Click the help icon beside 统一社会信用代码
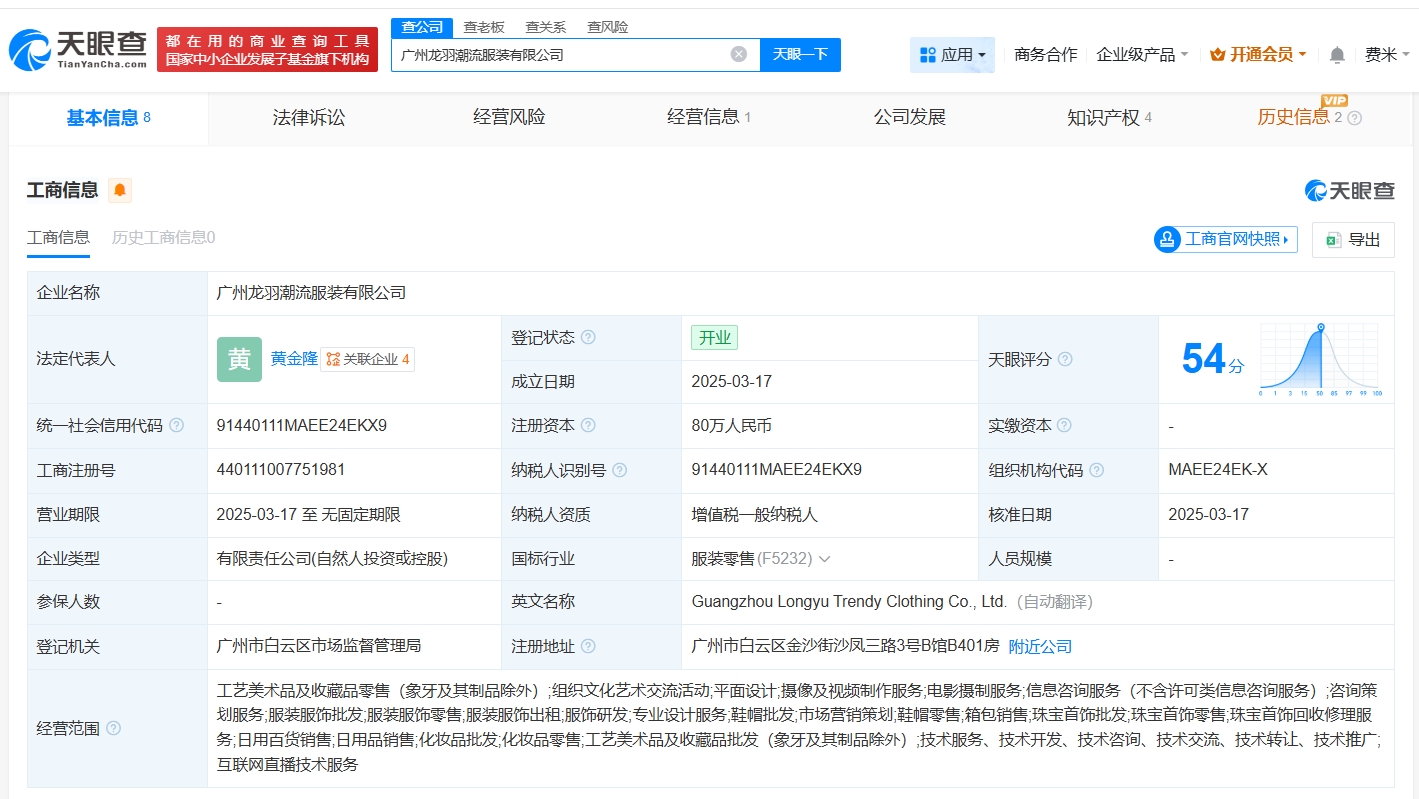 pos(177,426)
